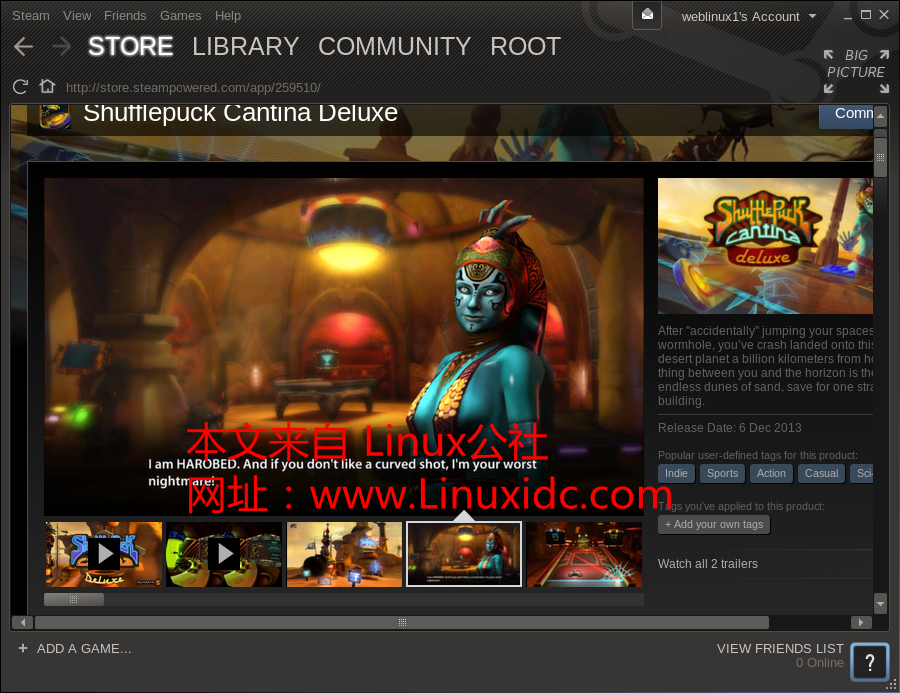Click the horizontal scrollbar left arrow
This screenshot has height=693, width=900.
(22, 622)
